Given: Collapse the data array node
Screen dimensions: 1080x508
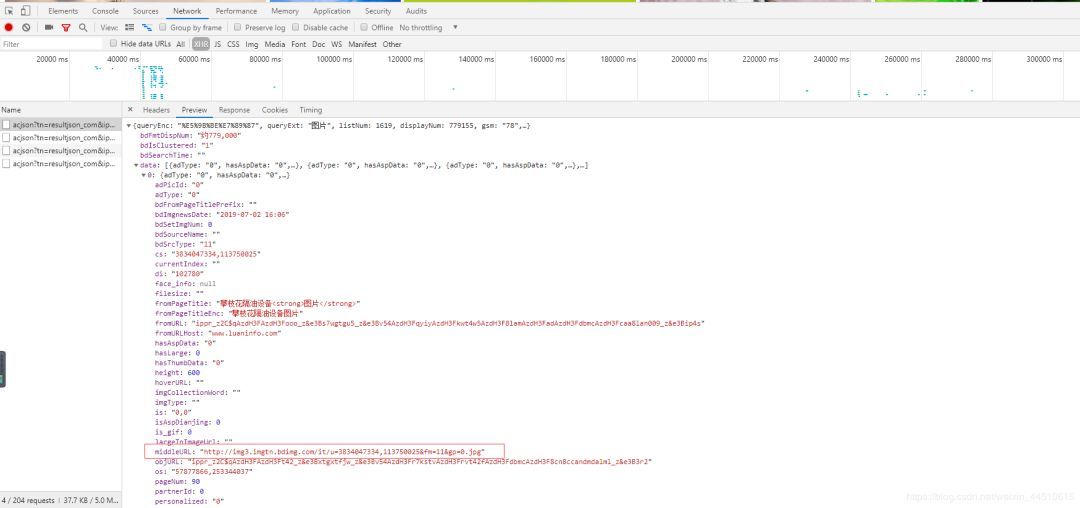Looking at the screenshot, I should tap(136, 165).
